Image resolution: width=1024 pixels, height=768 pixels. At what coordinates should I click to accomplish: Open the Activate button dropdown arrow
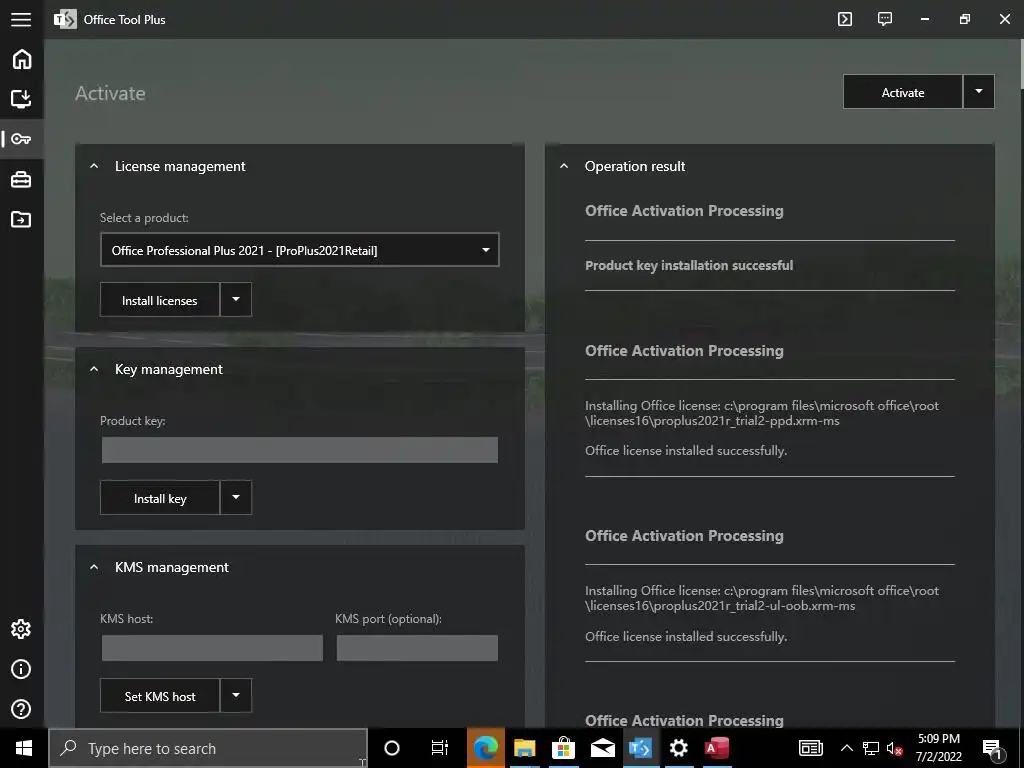coord(978,92)
